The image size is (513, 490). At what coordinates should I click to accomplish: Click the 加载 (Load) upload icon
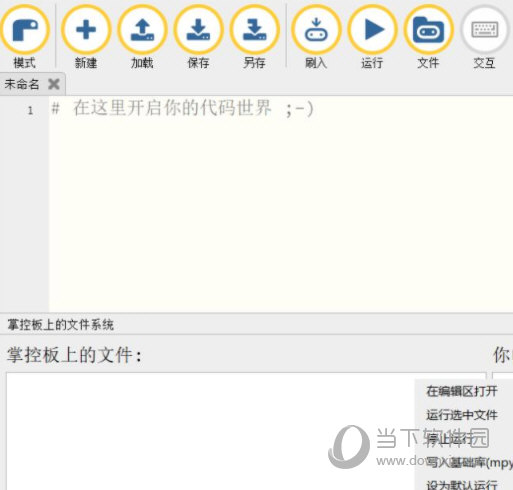click(x=142, y=30)
